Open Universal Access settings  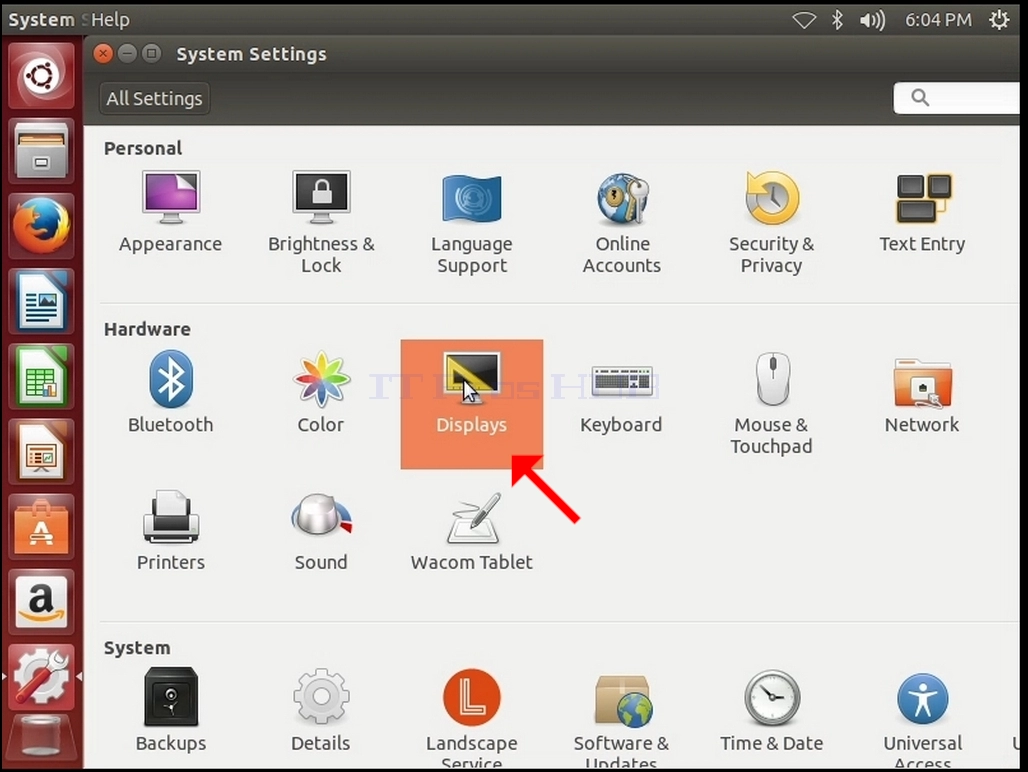[922, 718]
